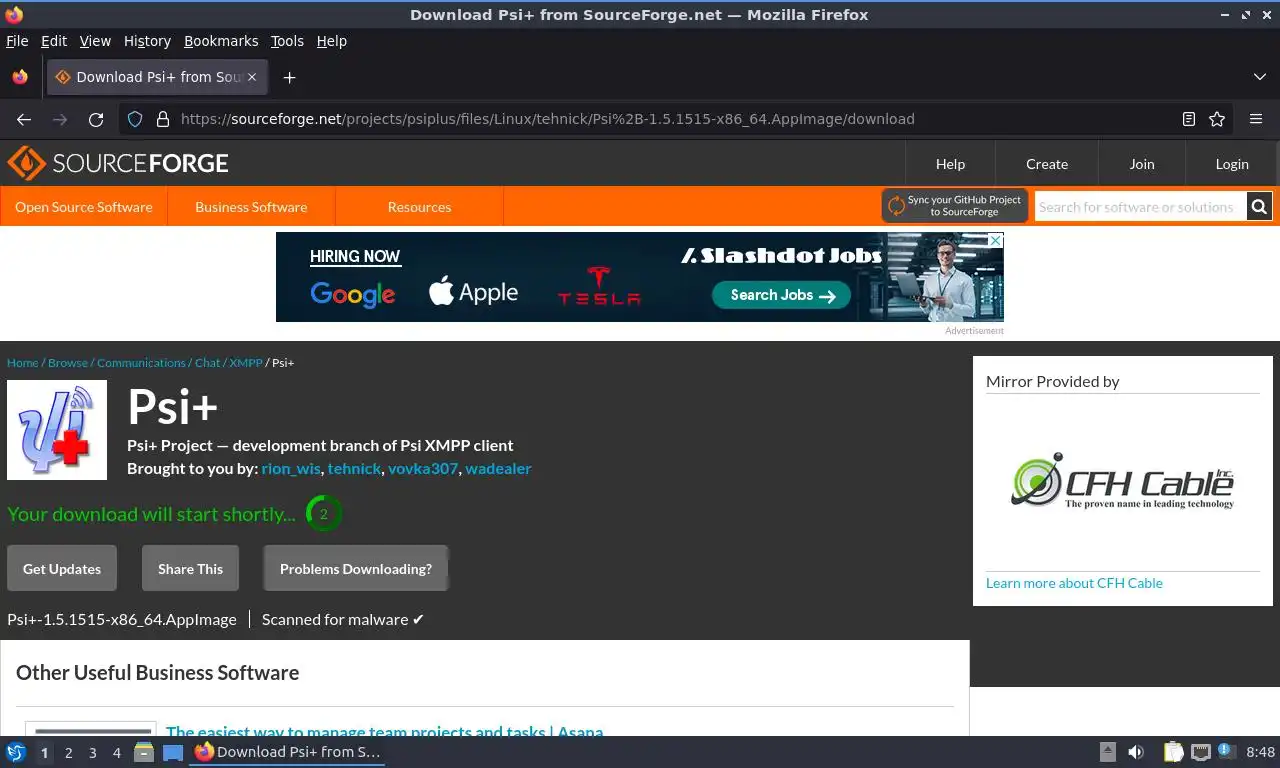Open Browse breadcrumb link

pos(68,363)
